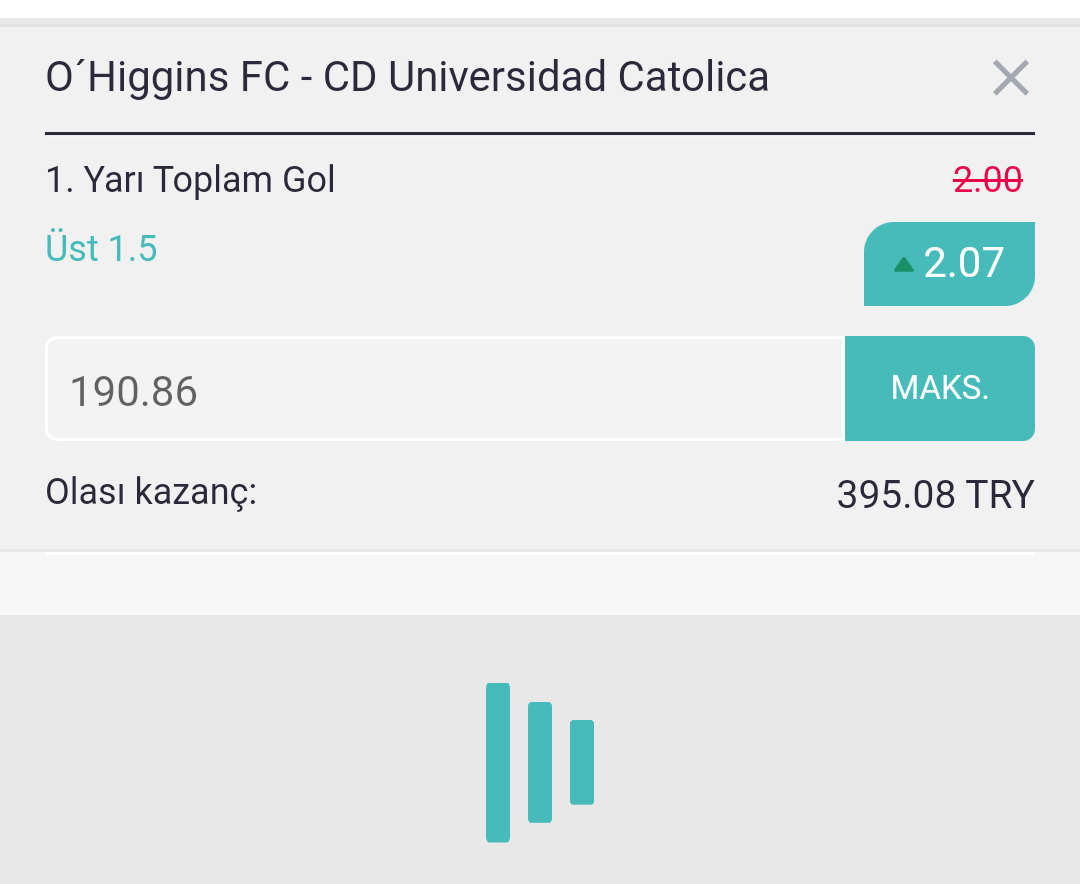Open the 1. Yarı Toplam Gol market
Viewport: 1080px width, 884px height.
[190, 180]
